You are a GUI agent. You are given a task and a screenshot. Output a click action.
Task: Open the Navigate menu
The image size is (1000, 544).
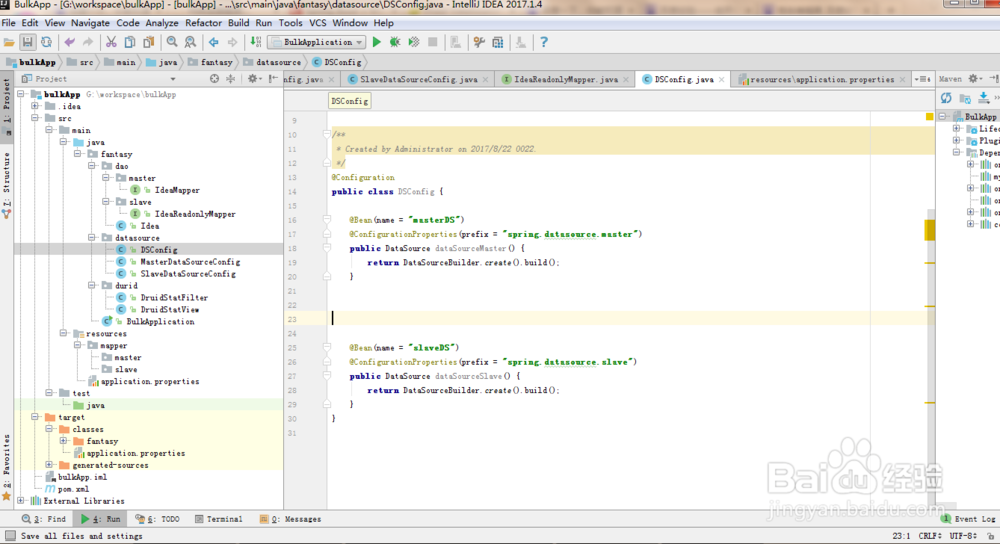(91, 23)
